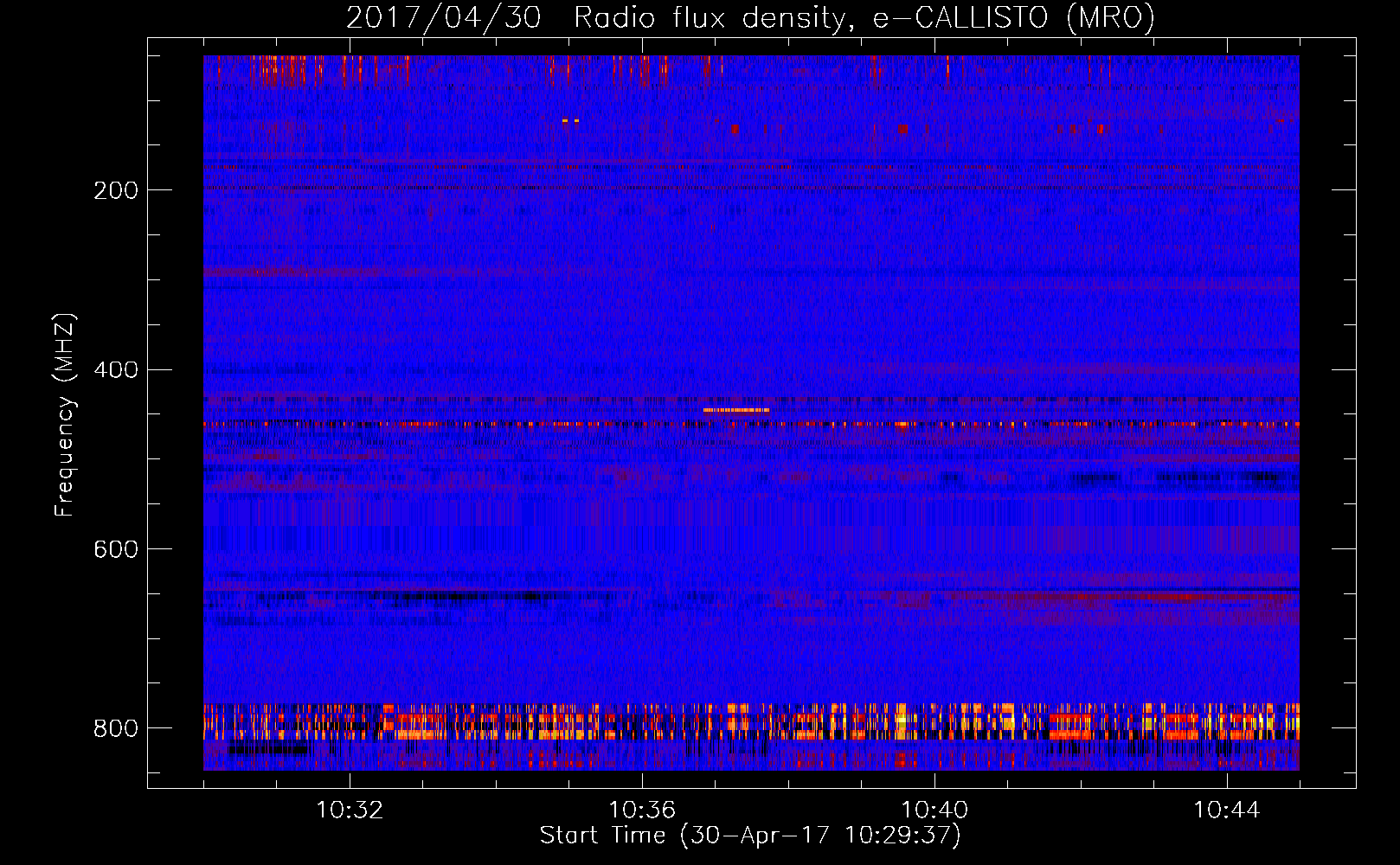Click the 10:36 time tick label

point(642,811)
